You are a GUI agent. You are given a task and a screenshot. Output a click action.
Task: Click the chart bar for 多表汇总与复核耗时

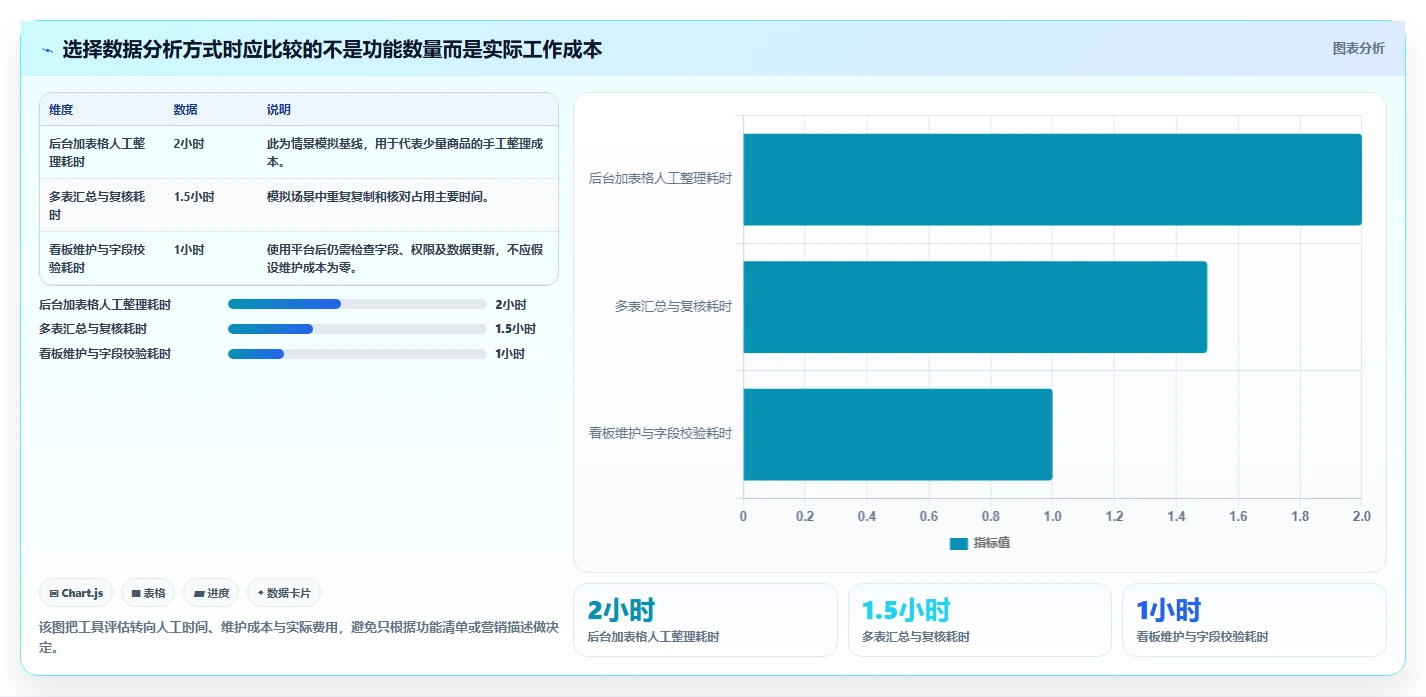pos(975,307)
